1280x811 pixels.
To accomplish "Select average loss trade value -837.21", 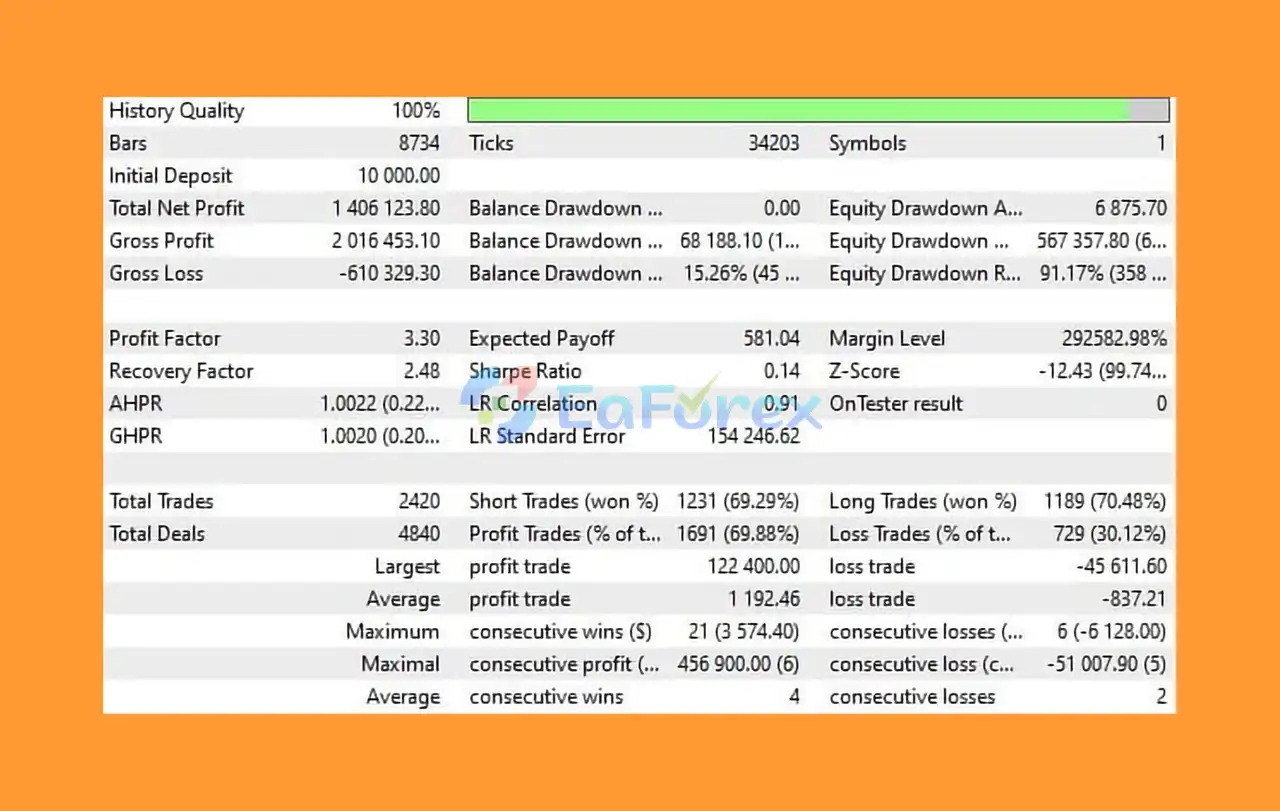I will pos(1134,599).
